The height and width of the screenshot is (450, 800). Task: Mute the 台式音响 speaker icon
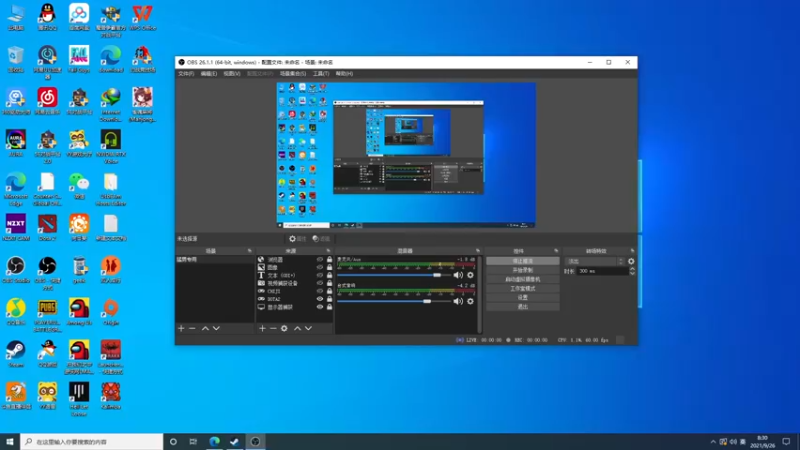[x=458, y=302]
